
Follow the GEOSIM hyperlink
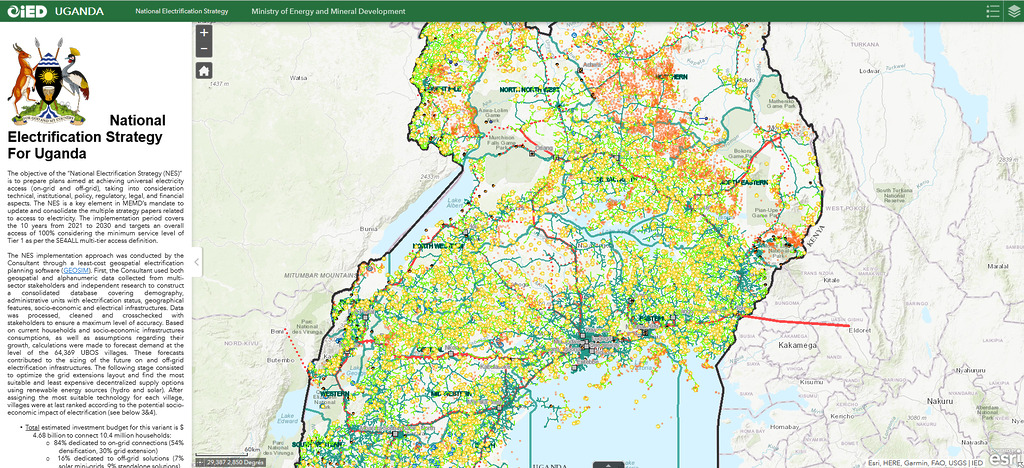tap(76, 270)
